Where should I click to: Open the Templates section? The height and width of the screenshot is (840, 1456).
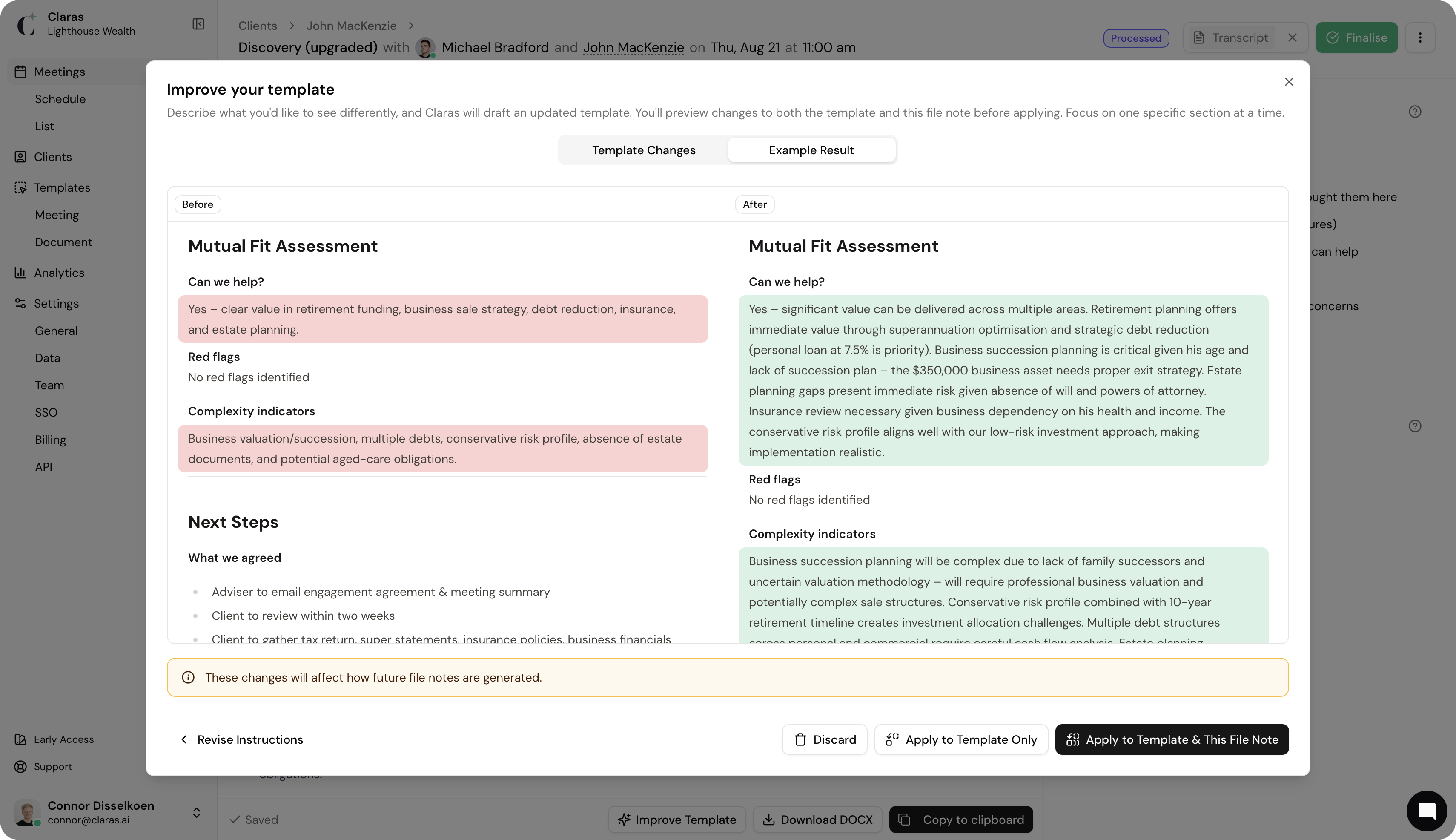(x=62, y=187)
